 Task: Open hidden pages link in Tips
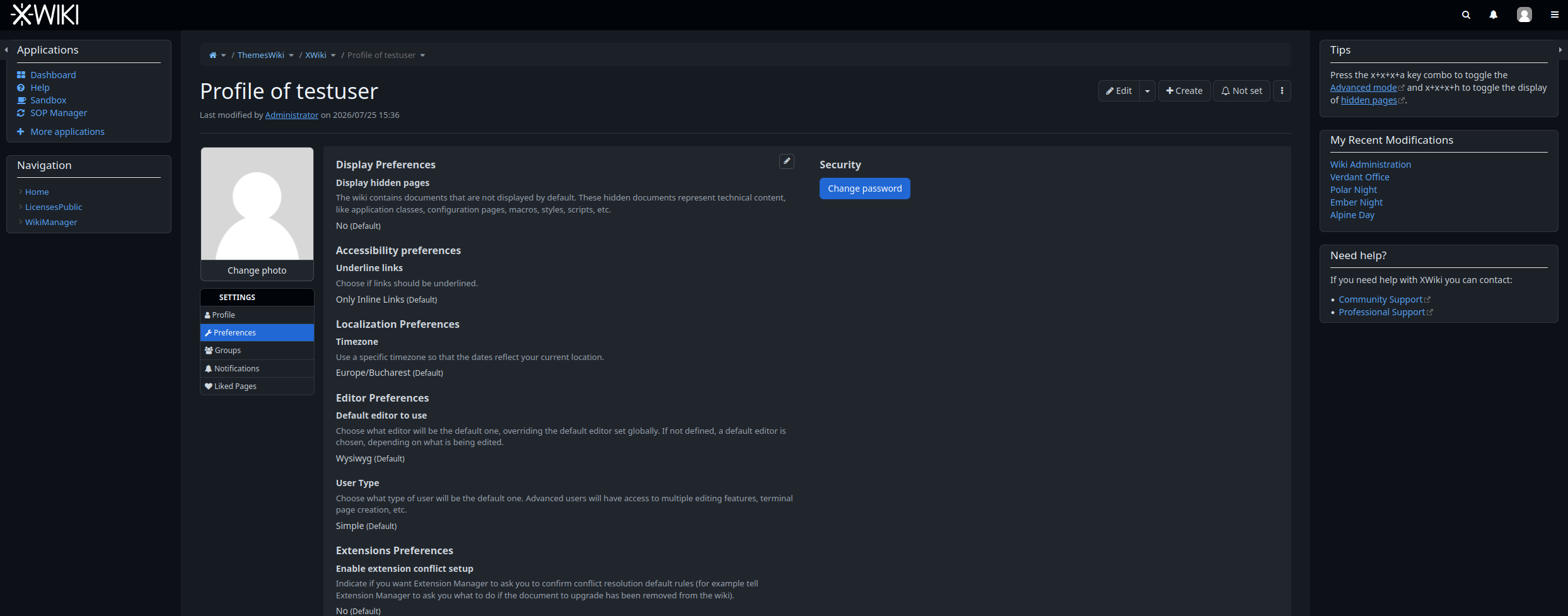tap(1369, 101)
